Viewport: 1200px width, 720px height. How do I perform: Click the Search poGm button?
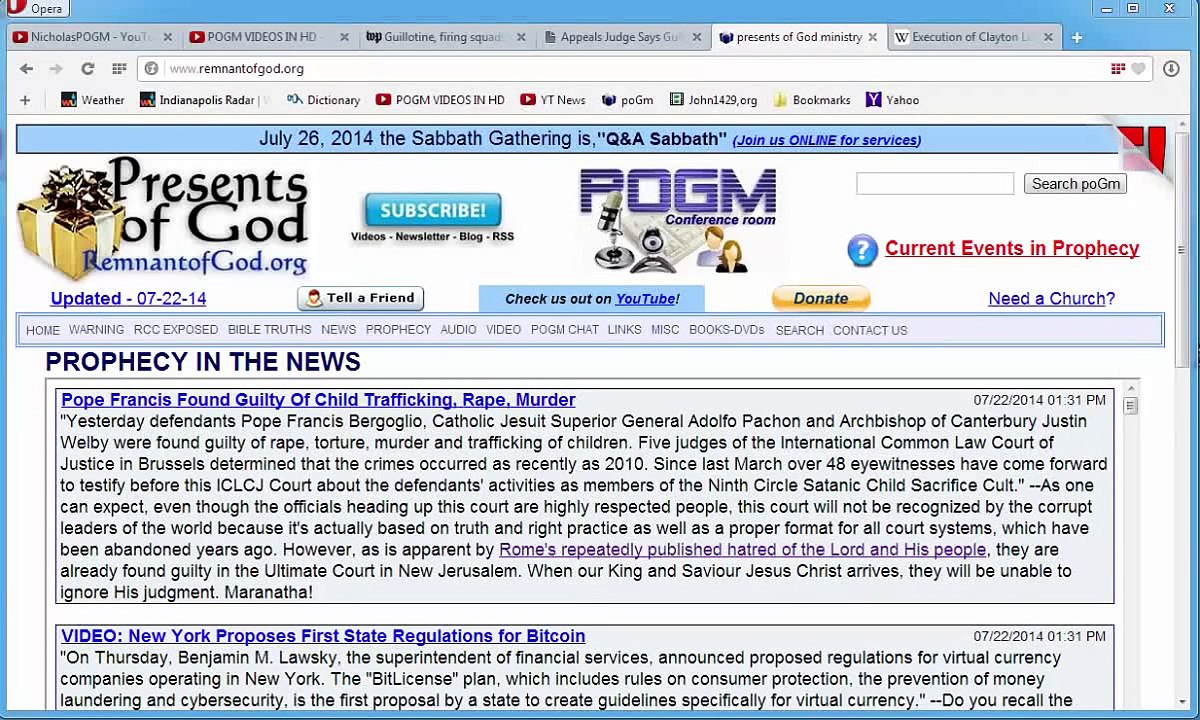[1076, 184]
